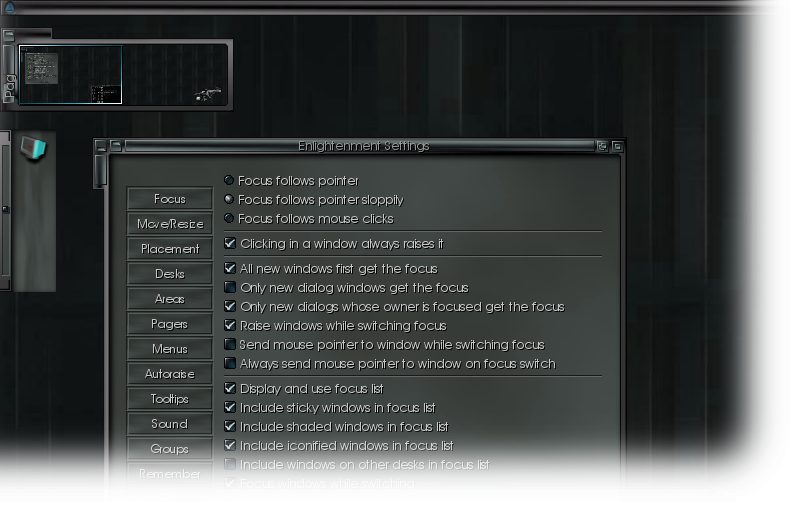Switch to the Areas tab

pyautogui.click(x=169, y=298)
